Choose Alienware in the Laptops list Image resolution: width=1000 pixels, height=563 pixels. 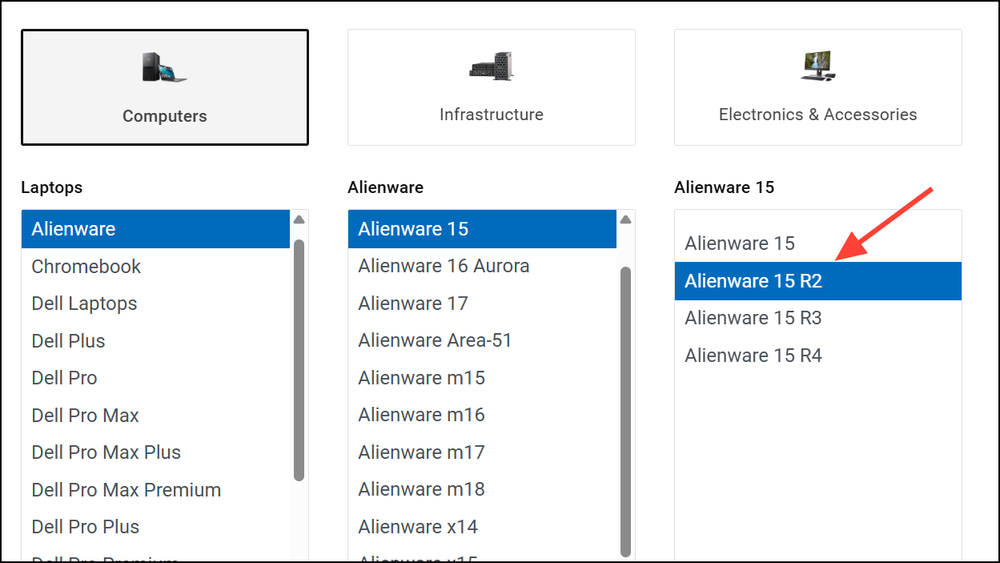156,229
